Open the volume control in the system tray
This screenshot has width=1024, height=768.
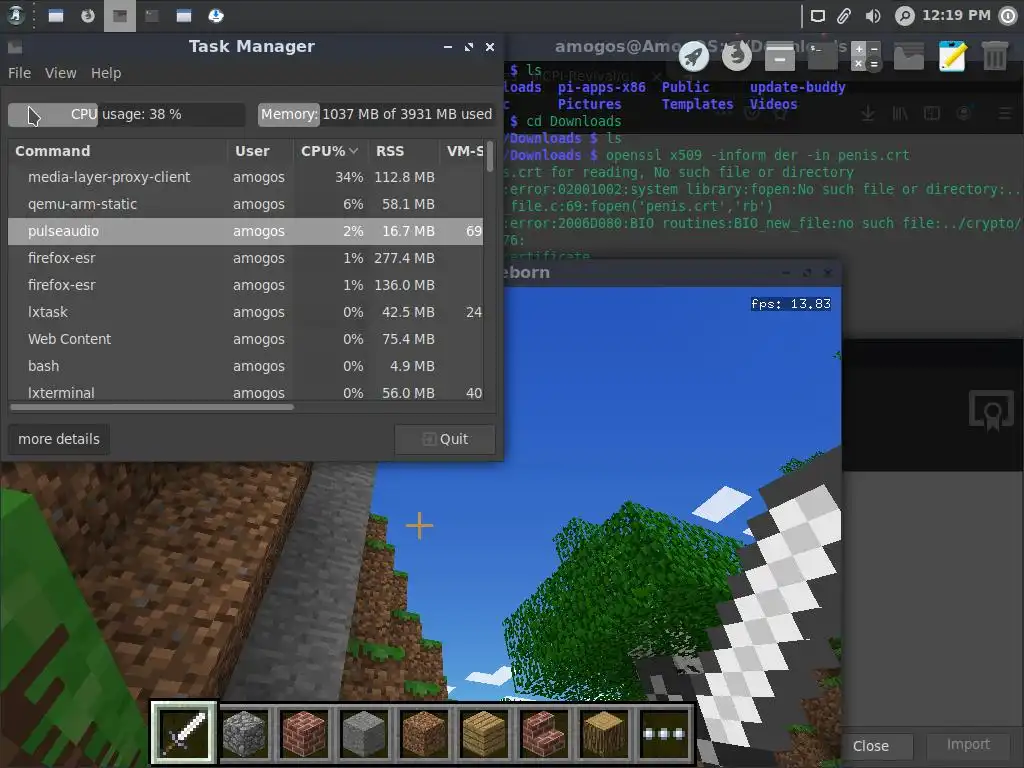[x=873, y=16]
